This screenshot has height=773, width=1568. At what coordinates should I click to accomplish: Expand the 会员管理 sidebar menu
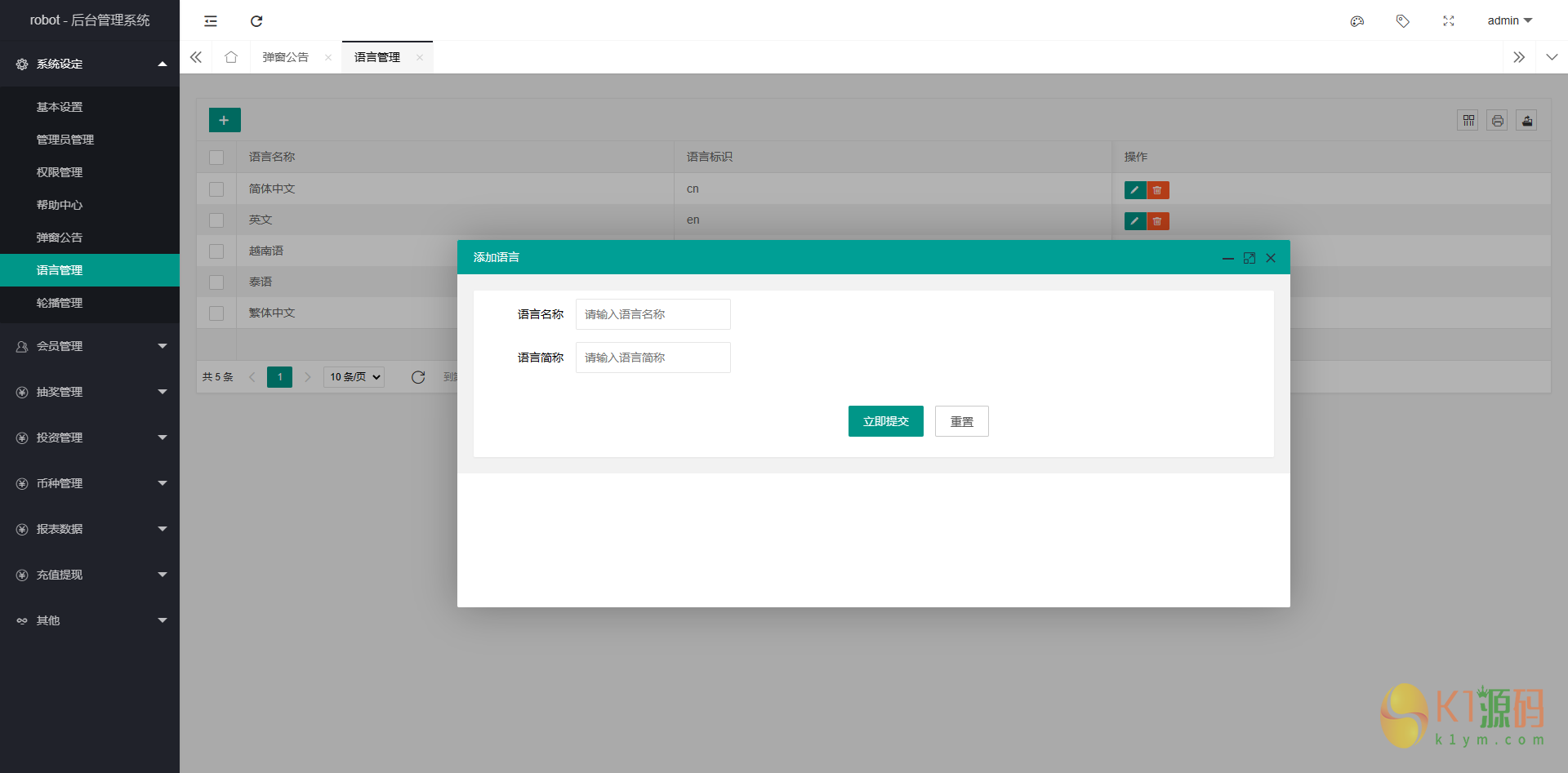(90, 346)
